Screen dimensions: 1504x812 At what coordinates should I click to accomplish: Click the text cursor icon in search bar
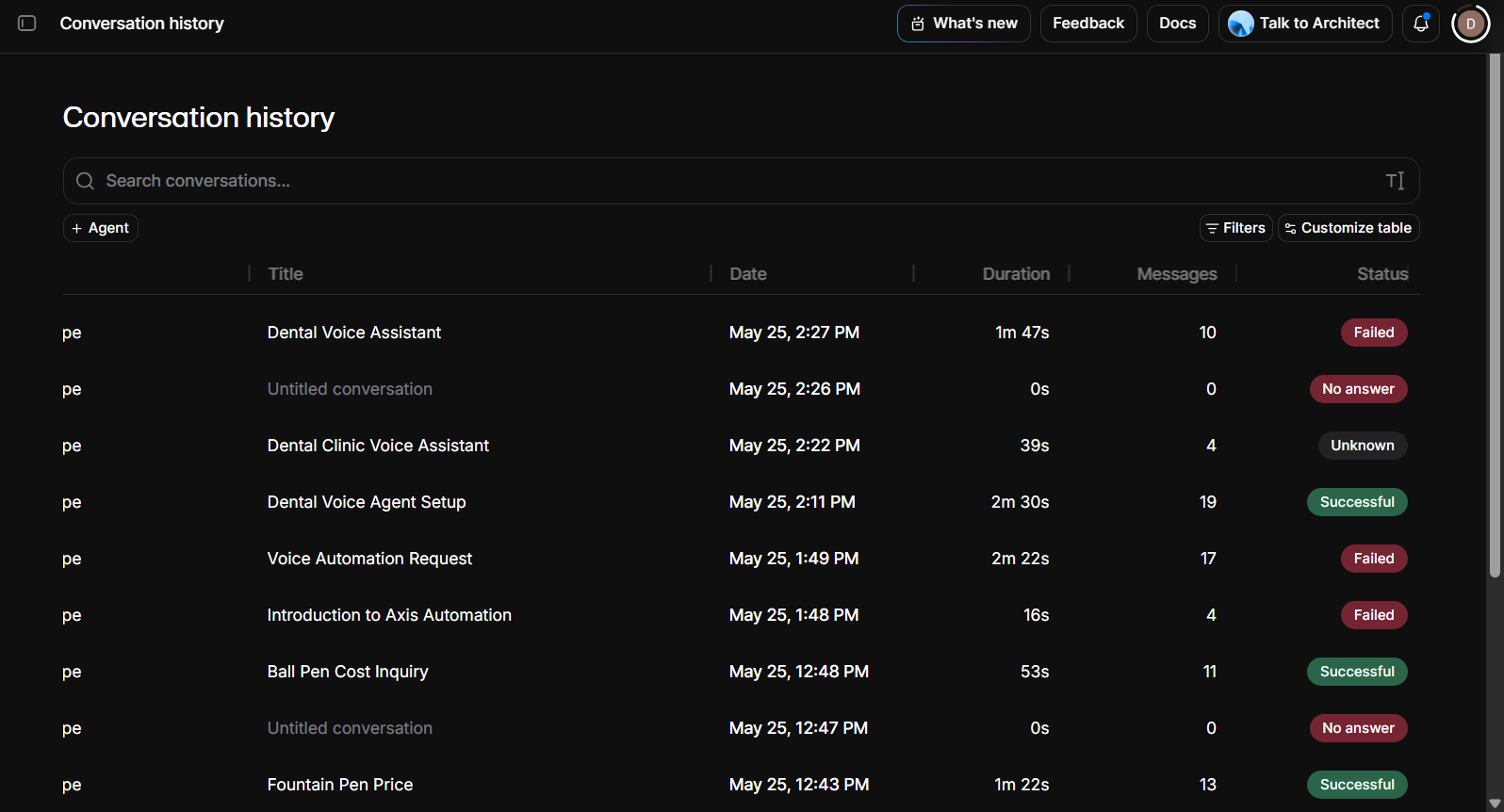1395,181
